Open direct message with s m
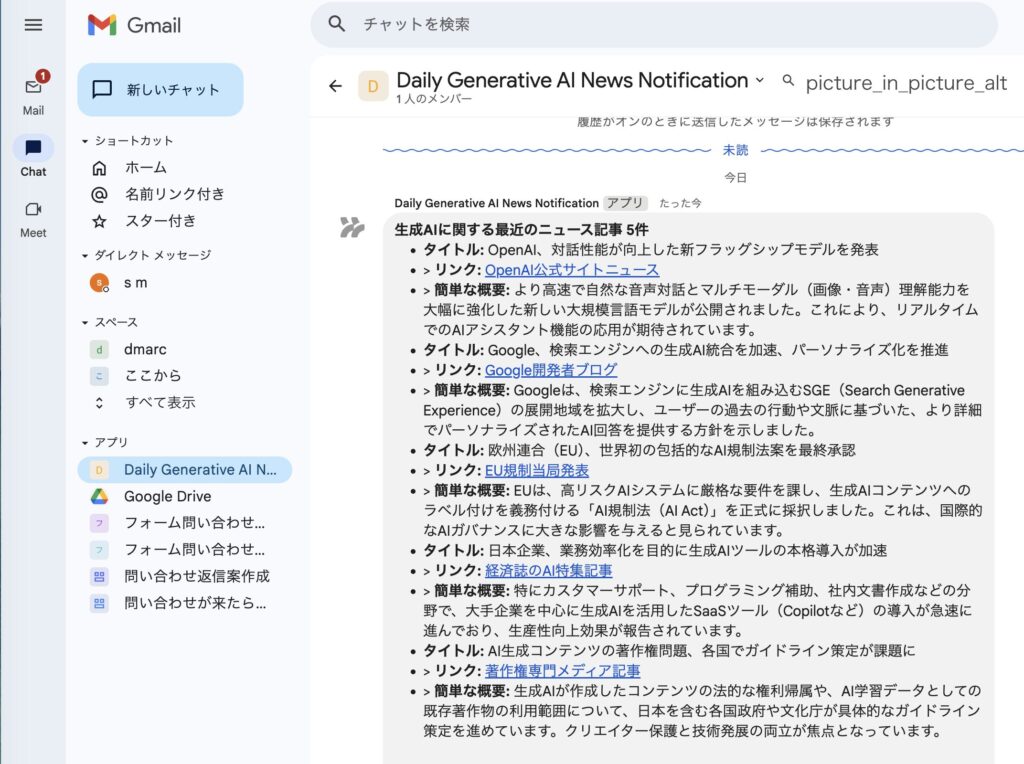The image size is (1024, 764). (135, 283)
